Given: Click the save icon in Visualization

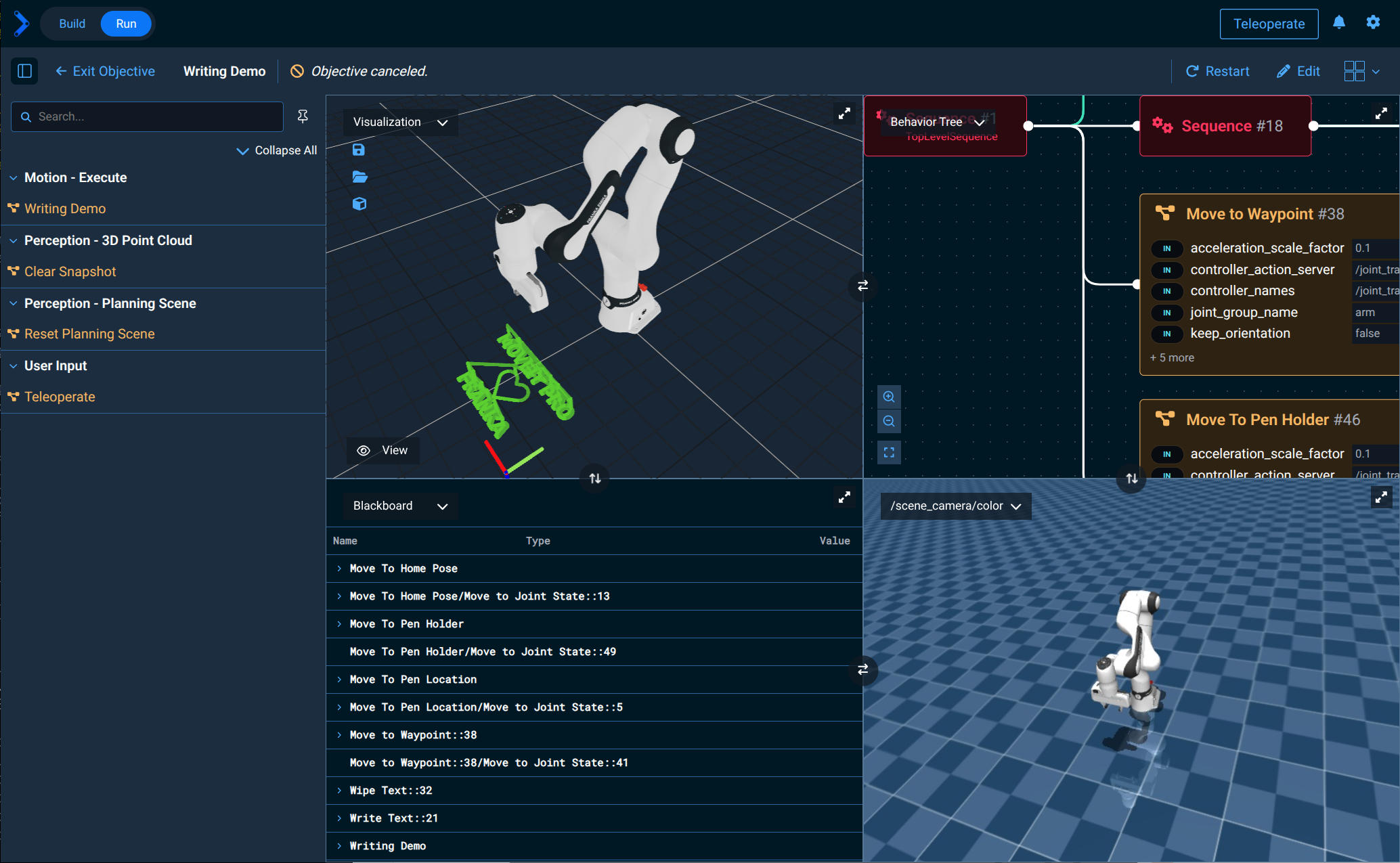Looking at the screenshot, I should click(359, 150).
